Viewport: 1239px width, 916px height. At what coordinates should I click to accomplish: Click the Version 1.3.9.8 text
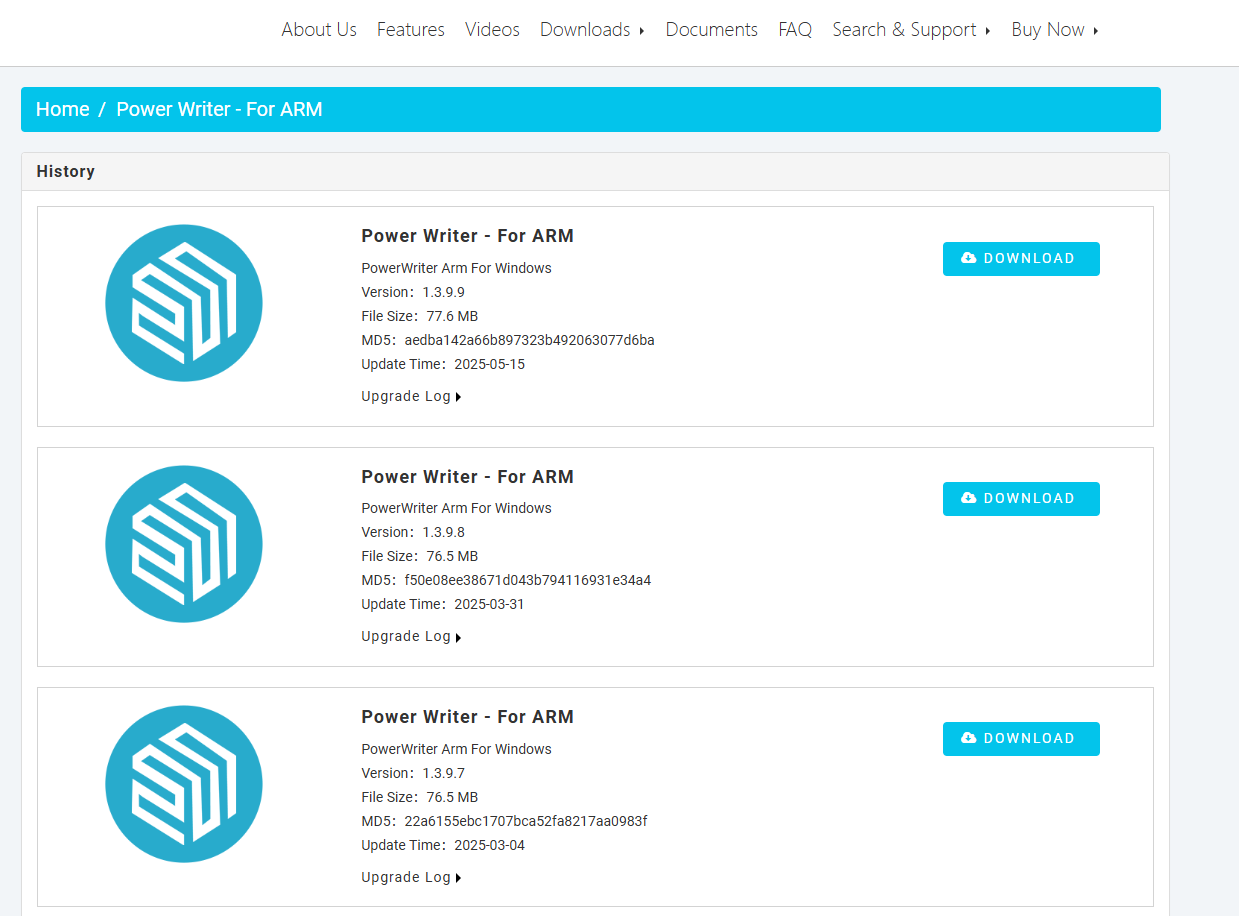point(413,532)
